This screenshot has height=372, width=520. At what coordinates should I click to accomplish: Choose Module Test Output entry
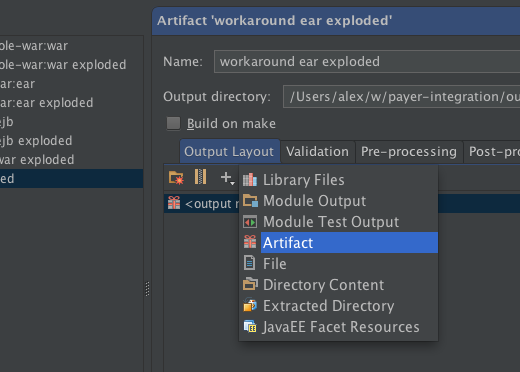(338, 222)
